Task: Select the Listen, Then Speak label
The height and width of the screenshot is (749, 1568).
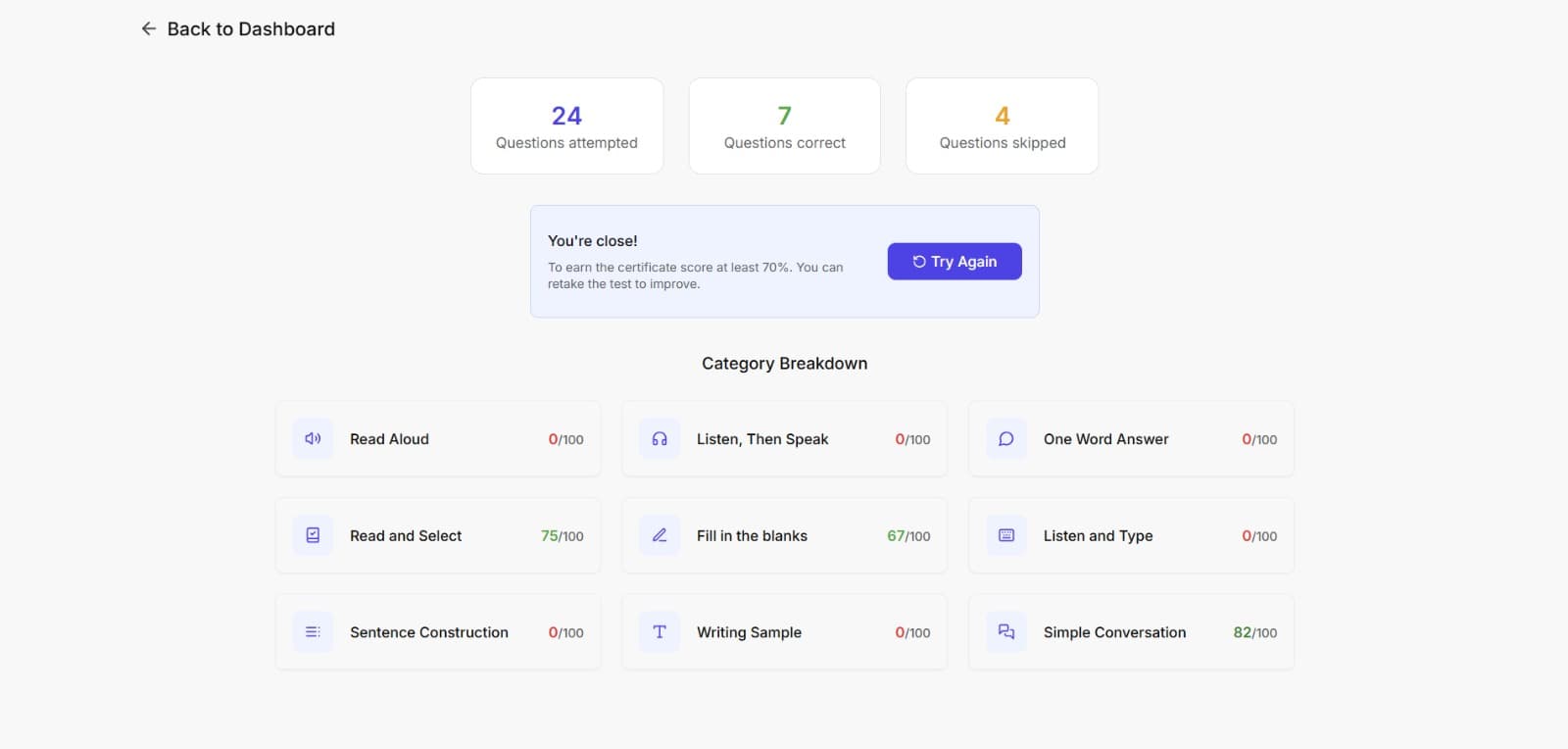Action: pos(762,439)
